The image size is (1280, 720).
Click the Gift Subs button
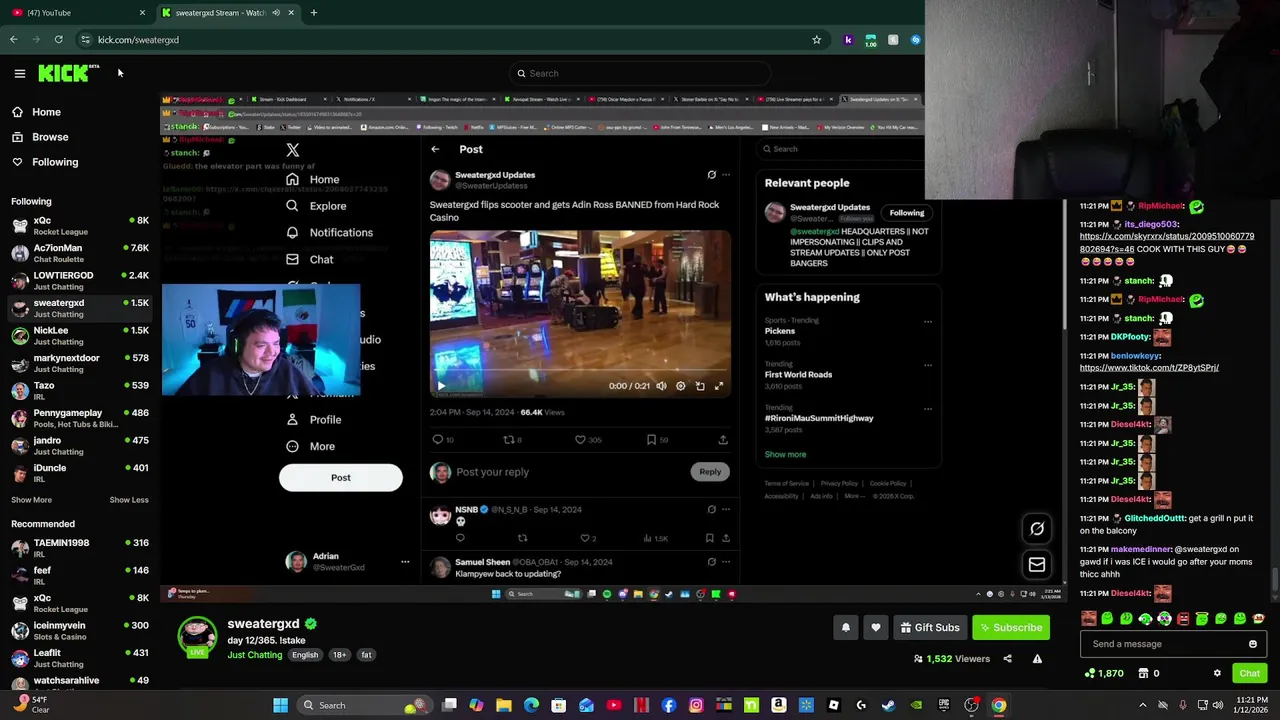930,627
